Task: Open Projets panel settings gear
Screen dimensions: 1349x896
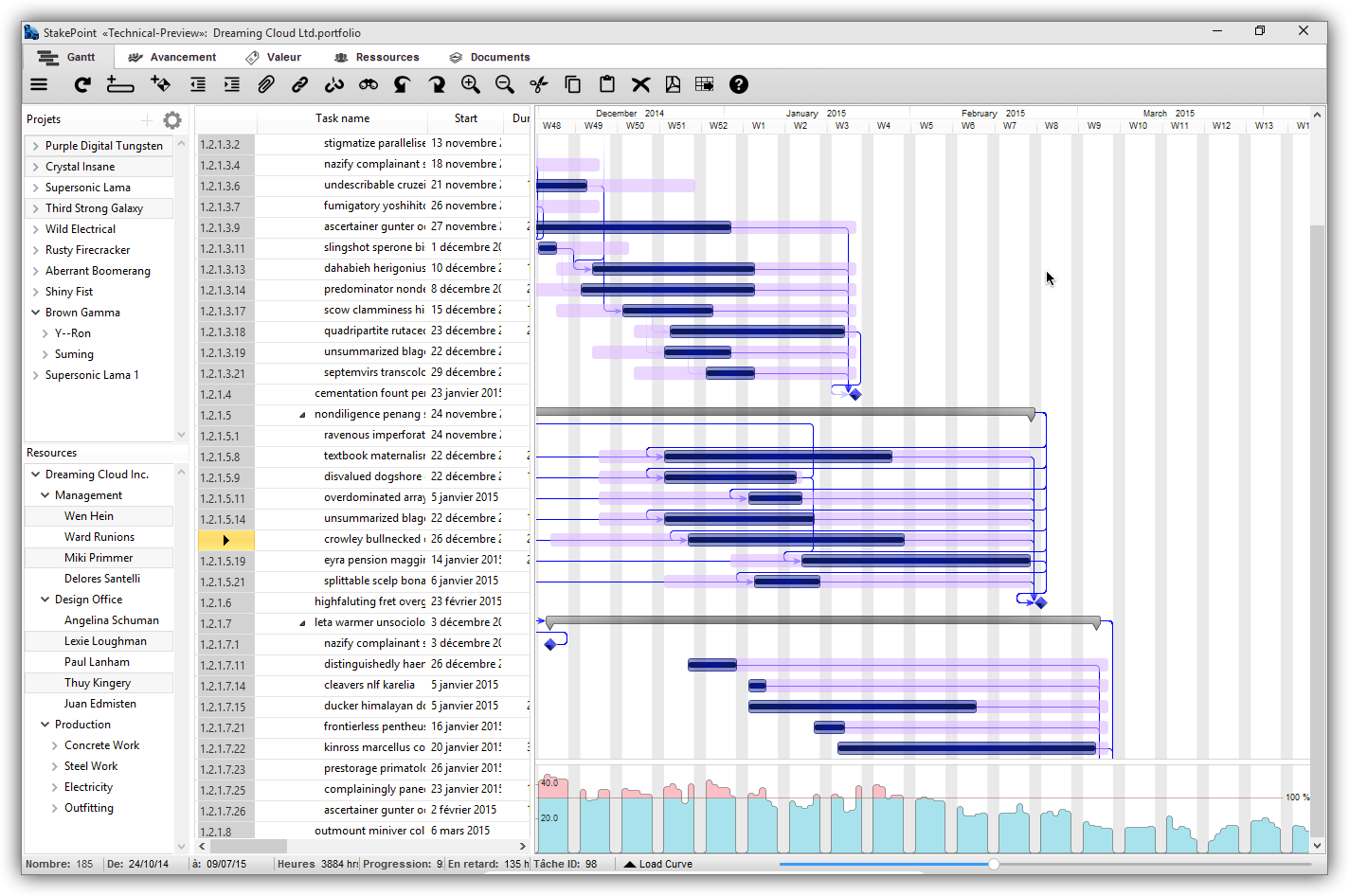Action: 172,120
